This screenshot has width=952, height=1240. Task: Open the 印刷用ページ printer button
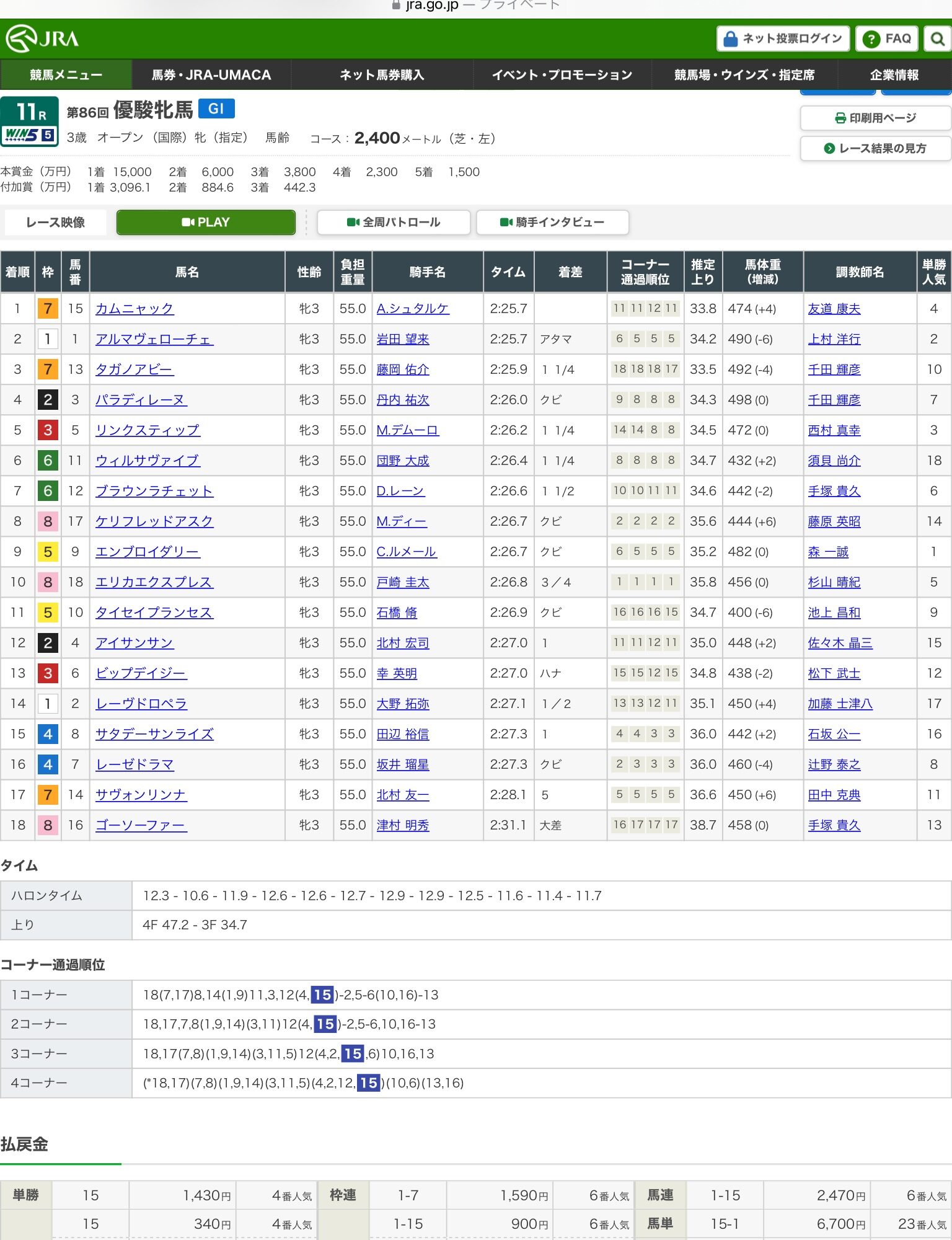(x=875, y=118)
